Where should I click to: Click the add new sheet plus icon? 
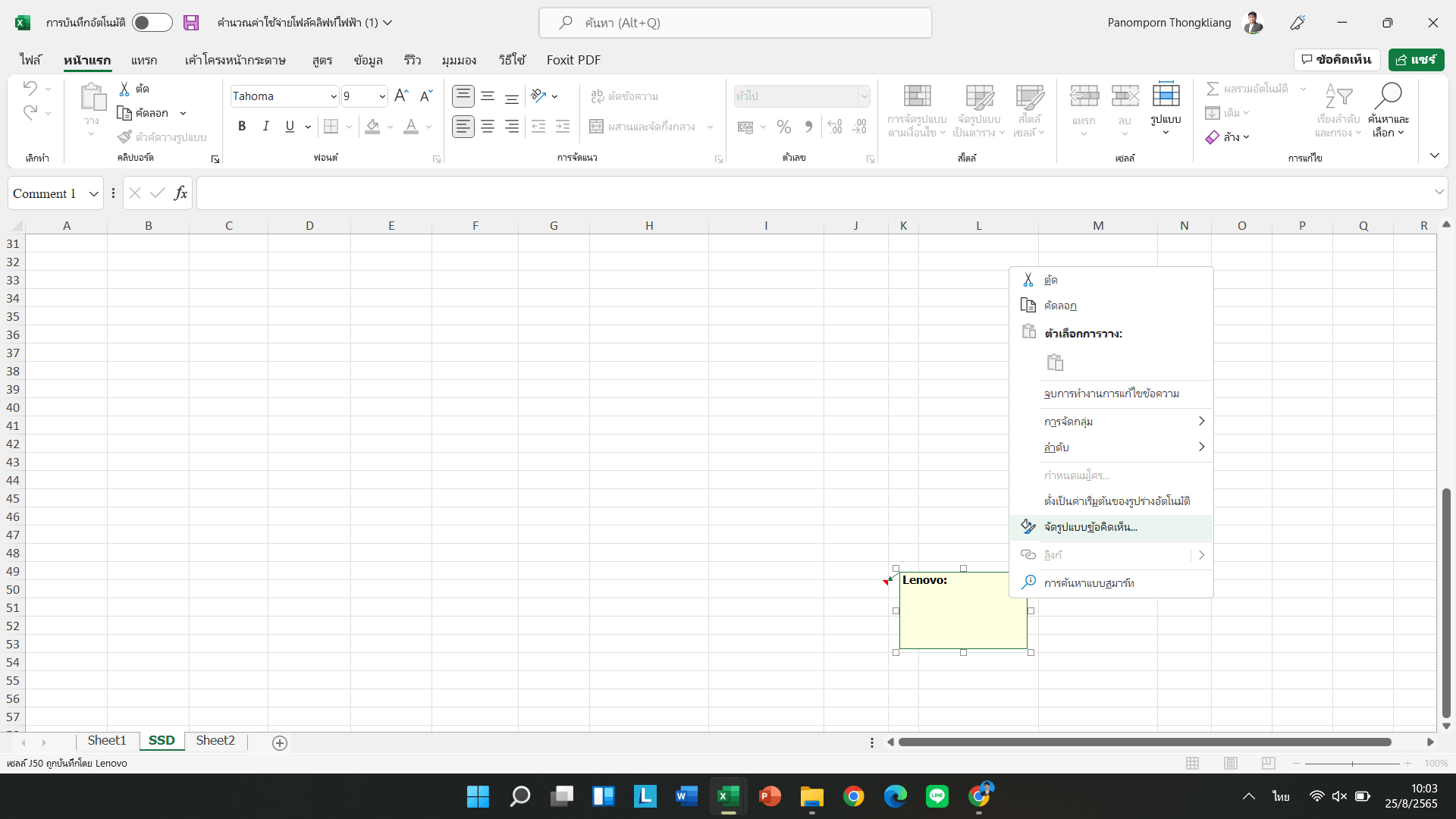coord(280,743)
